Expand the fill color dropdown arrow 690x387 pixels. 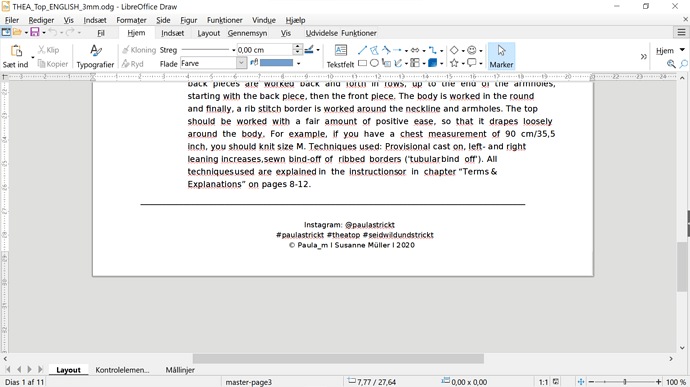coord(299,63)
